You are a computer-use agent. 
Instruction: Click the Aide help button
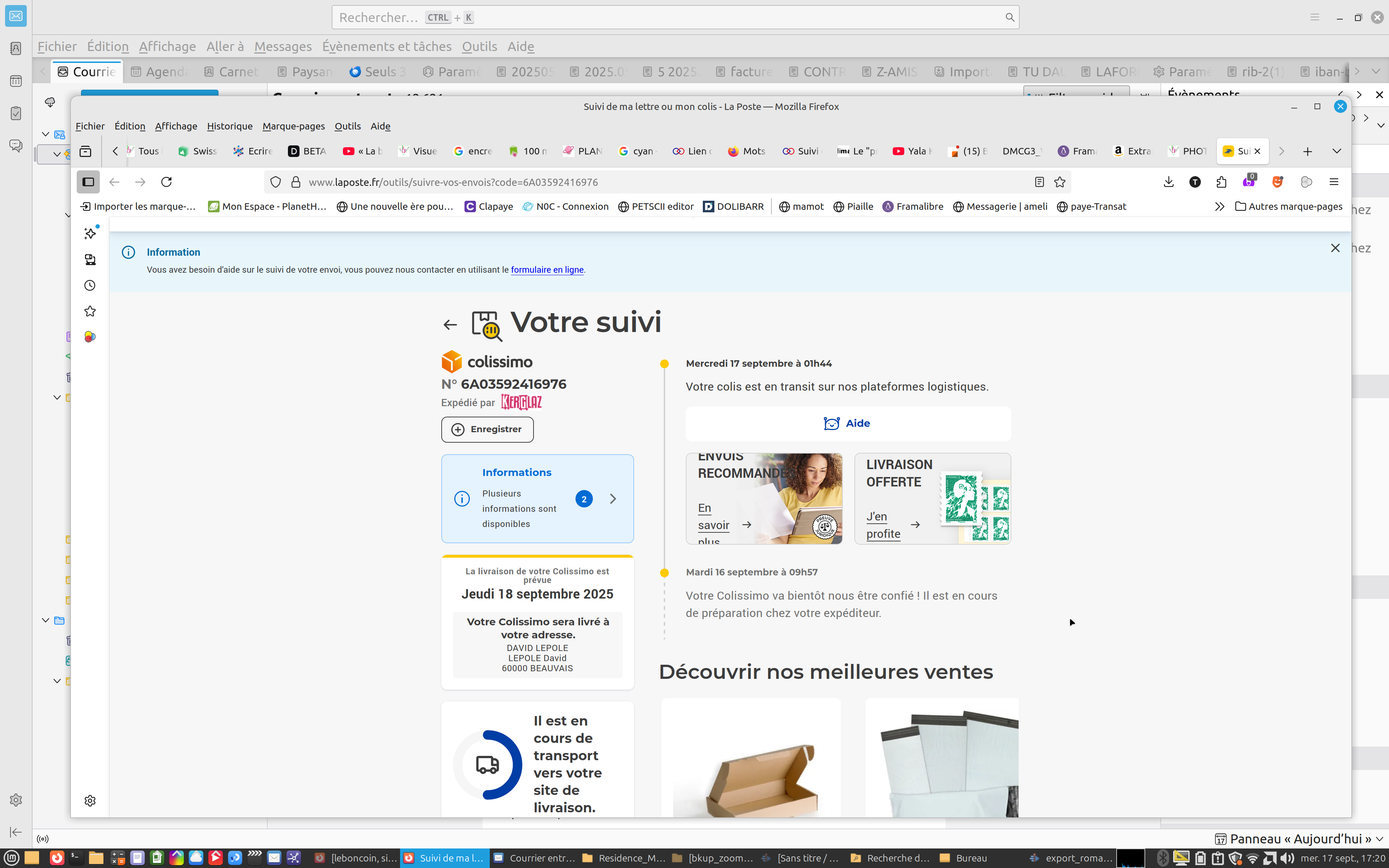(848, 424)
